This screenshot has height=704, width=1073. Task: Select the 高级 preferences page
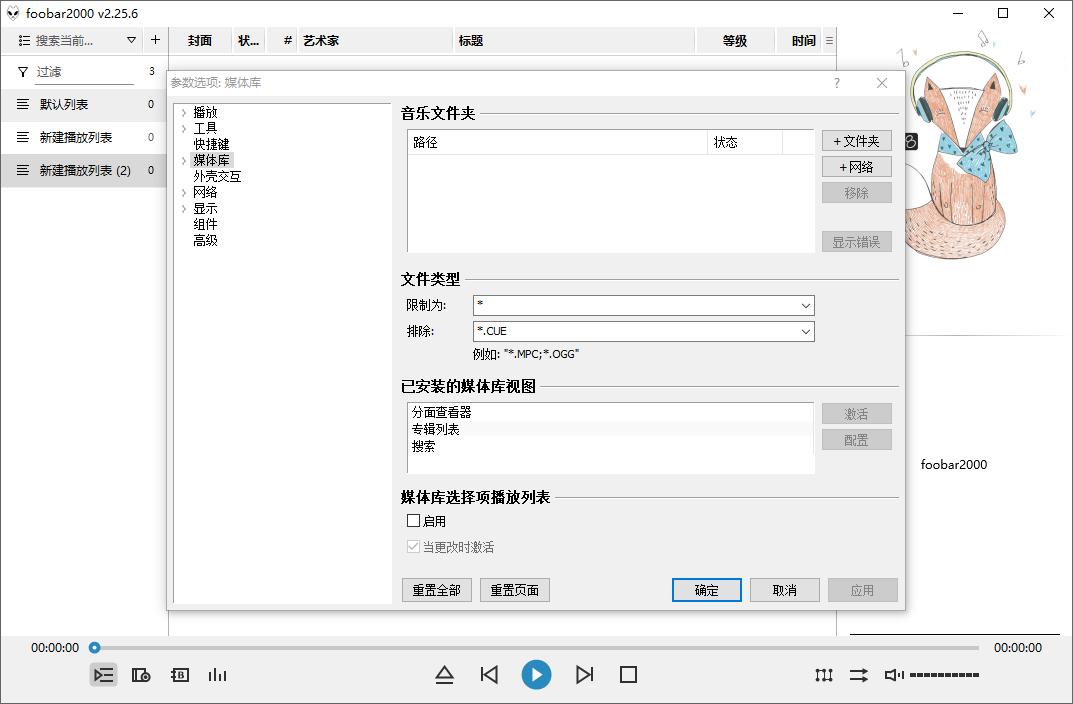[x=205, y=239]
